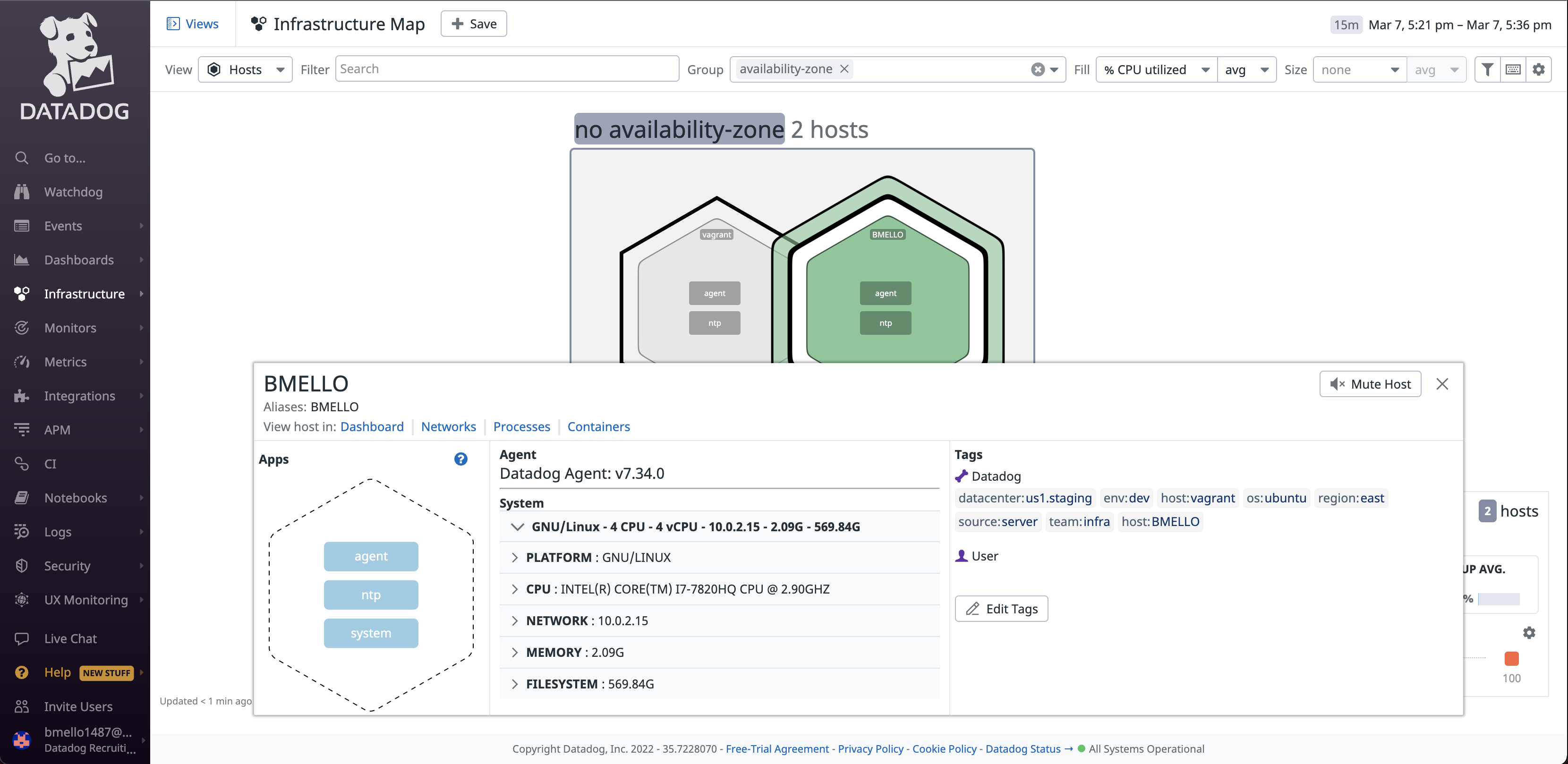Expand the FILESYSTEM row

tap(719, 684)
